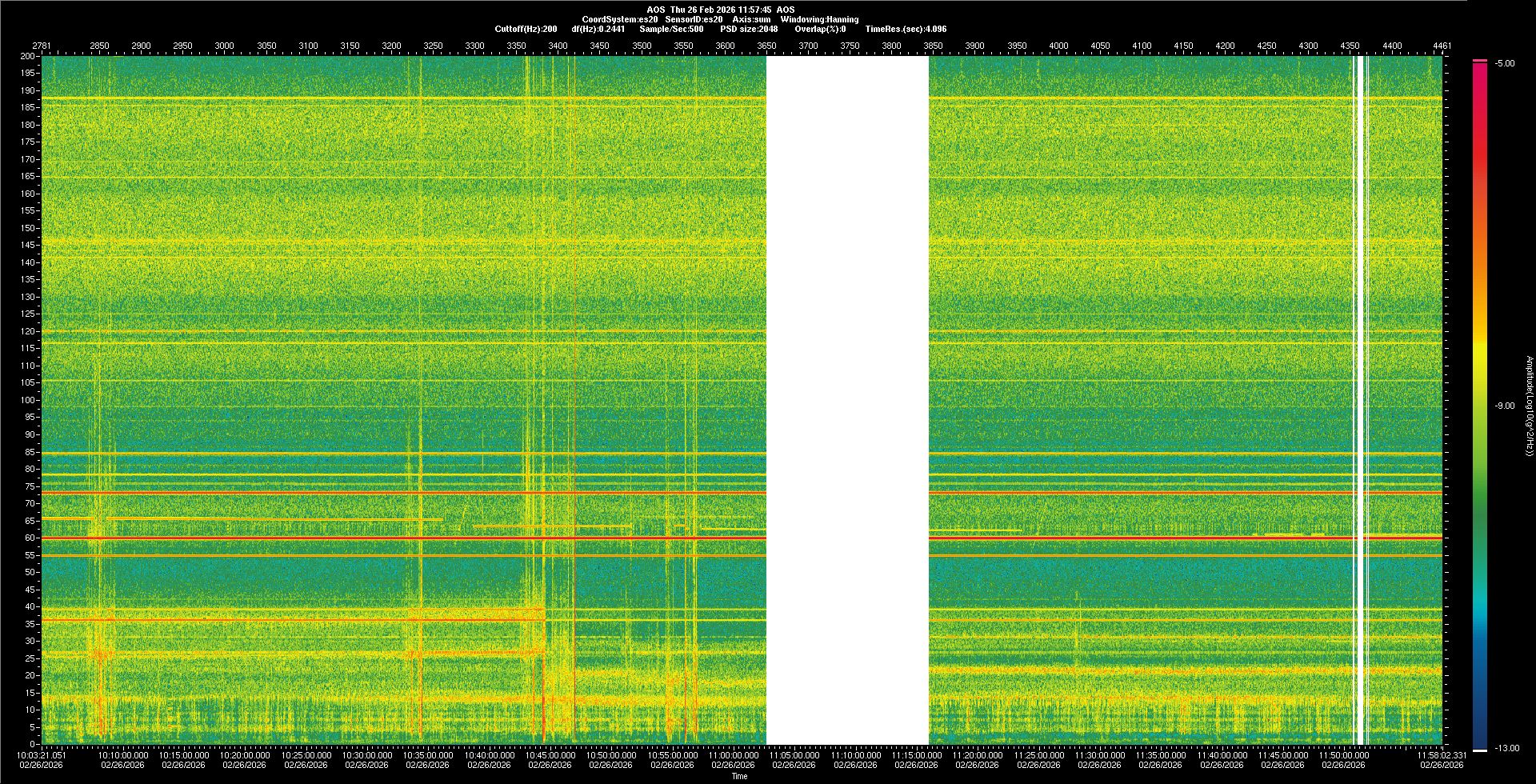Click the 3650 marker on the top axis

766,46
